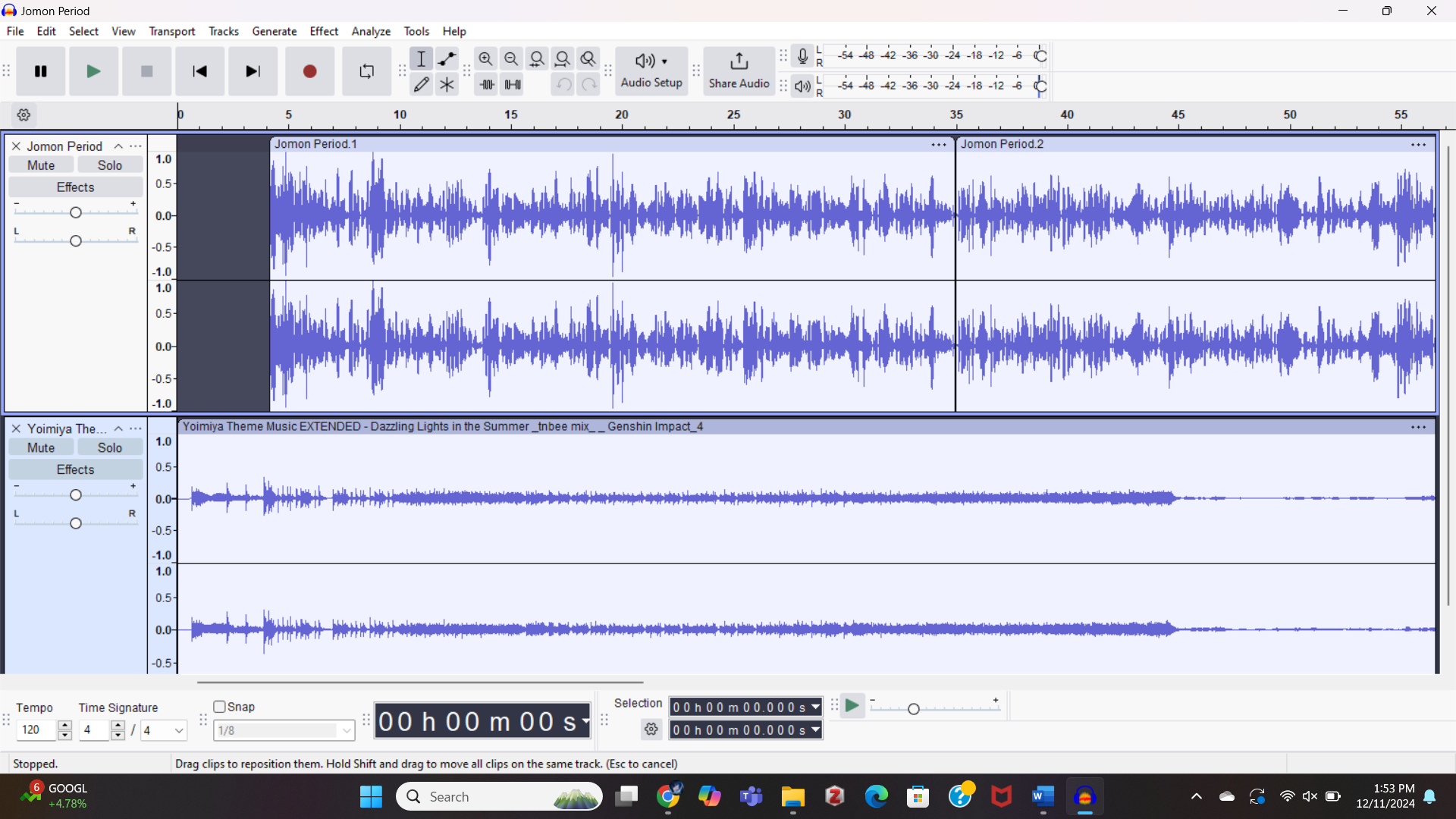Remove the Yoimiya Theme track with X
Screen dimensions: 1456x819
click(x=16, y=429)
